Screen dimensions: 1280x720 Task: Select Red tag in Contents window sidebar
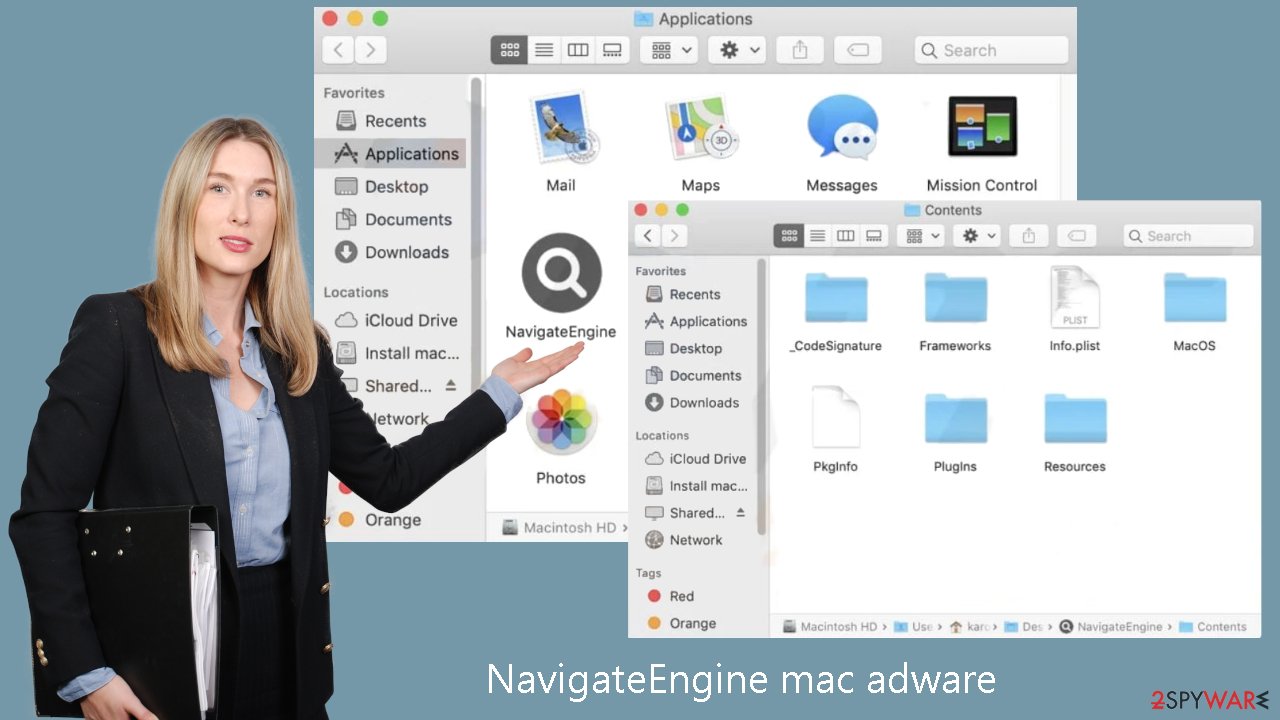click(x=682, y=596)
